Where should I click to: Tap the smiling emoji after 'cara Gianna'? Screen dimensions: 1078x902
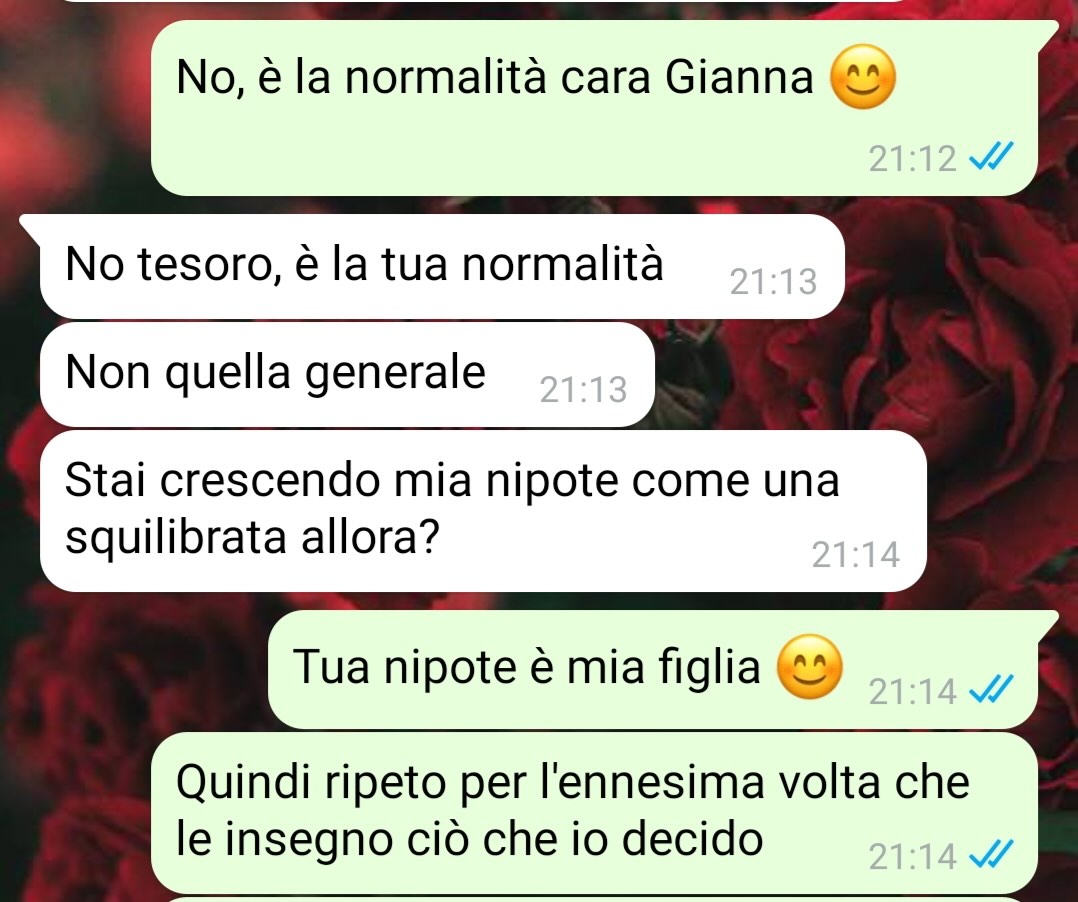863,76
